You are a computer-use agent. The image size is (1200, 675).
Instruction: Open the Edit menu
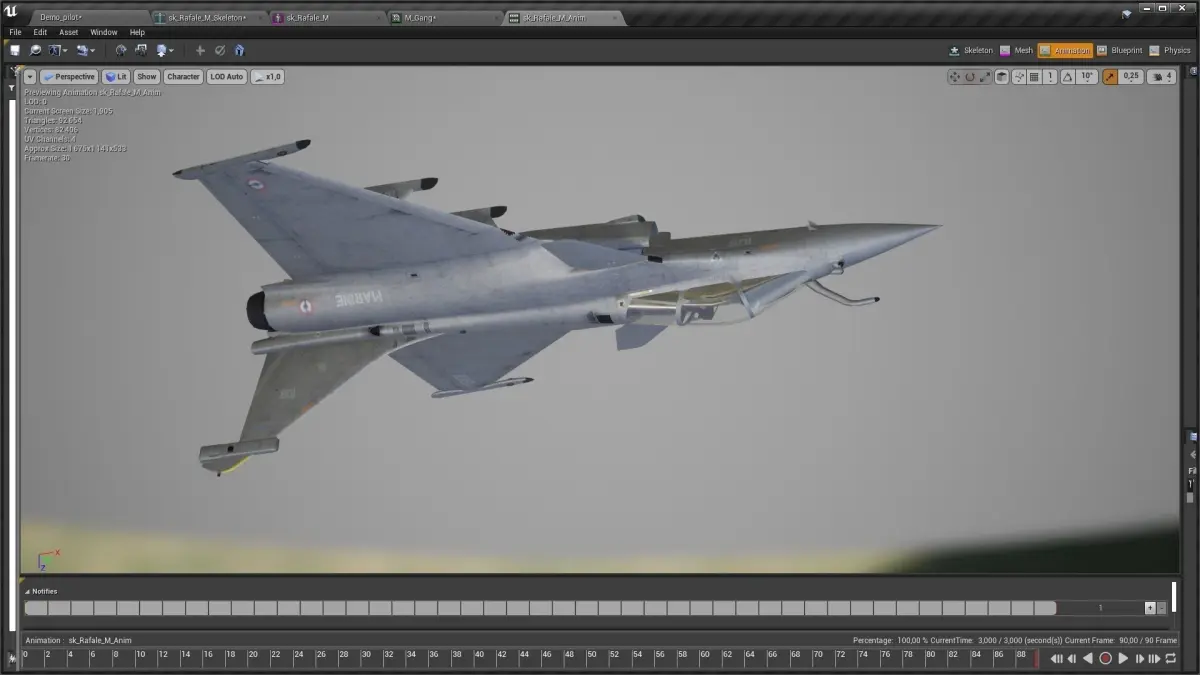click(40, 32)
